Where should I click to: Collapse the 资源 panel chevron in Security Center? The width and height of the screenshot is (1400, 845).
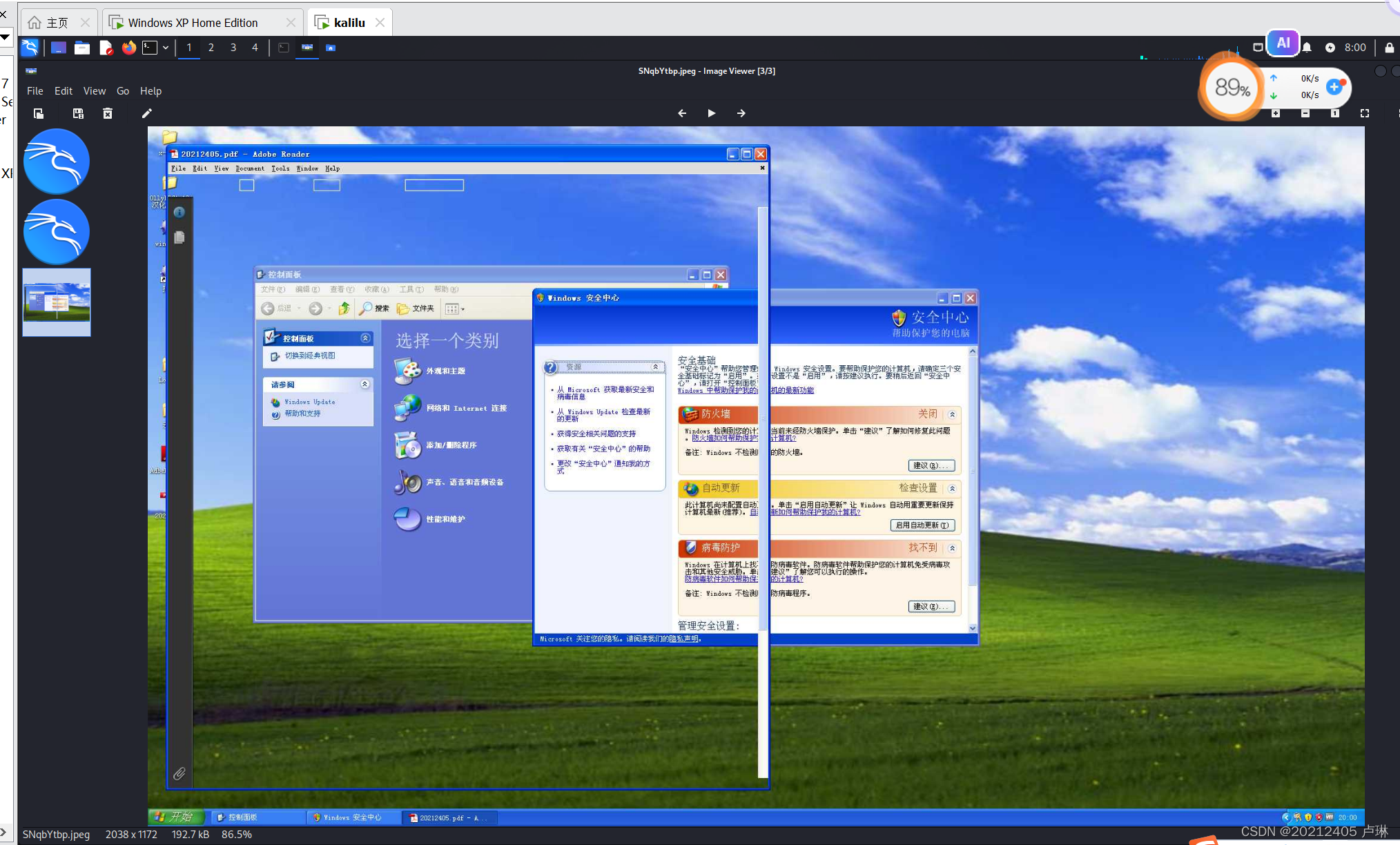point(655,367)
